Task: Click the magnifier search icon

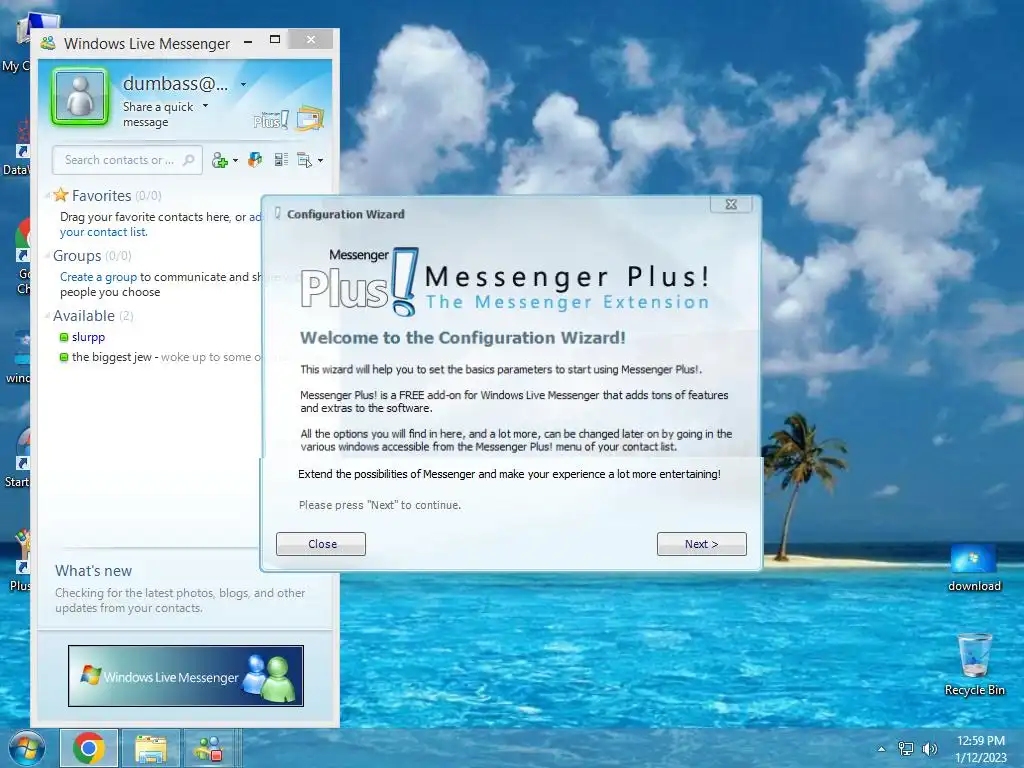Action: (x=189, y=160)
